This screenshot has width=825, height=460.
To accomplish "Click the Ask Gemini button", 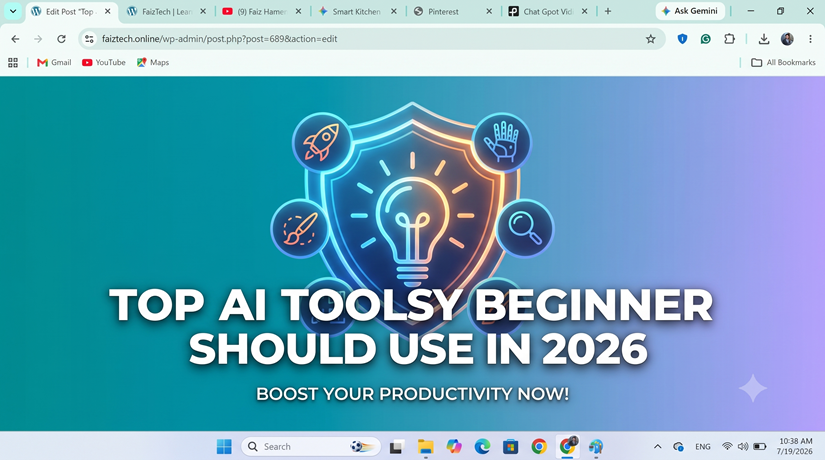I will tap(690, 11).
